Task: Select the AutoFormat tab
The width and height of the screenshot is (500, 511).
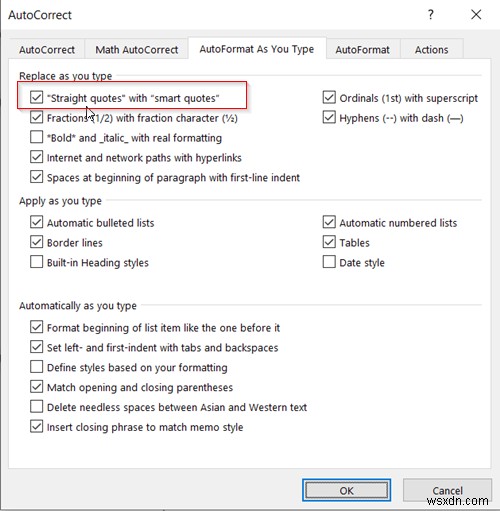Action: [x=362, y=50]
